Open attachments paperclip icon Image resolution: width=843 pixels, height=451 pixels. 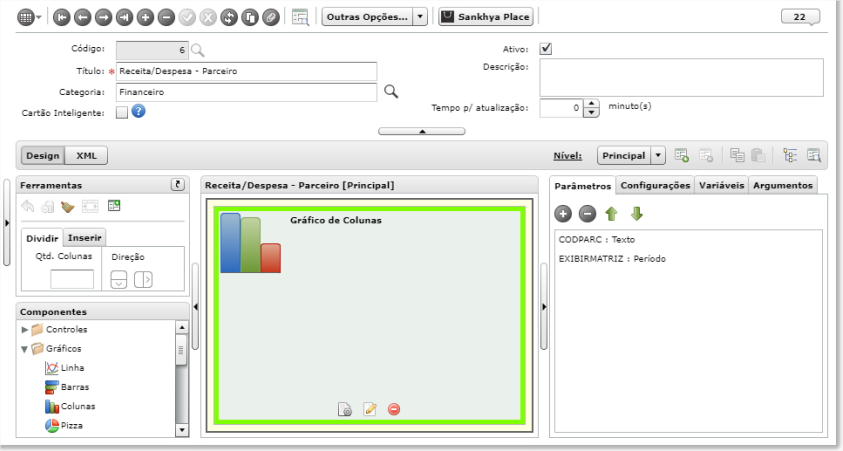(x=271, y=17)
